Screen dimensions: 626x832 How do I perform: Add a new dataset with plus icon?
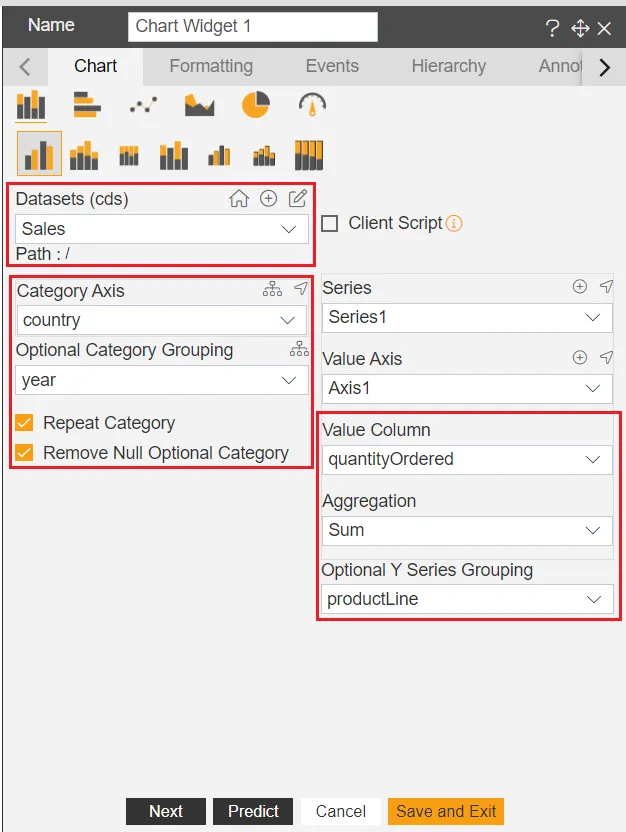coord(268,198)
